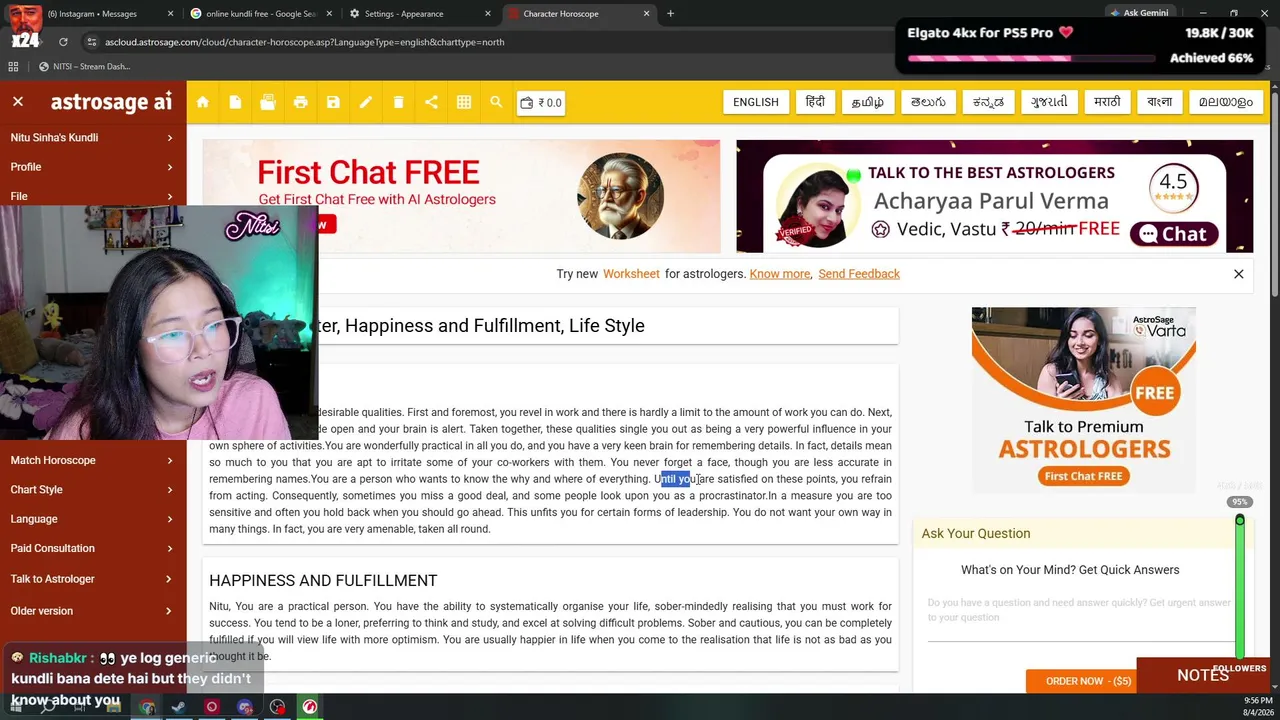Click the First Chat FREE AI Astrologers banner
This screenshot has height=720, width=1280.
[461, 196]
